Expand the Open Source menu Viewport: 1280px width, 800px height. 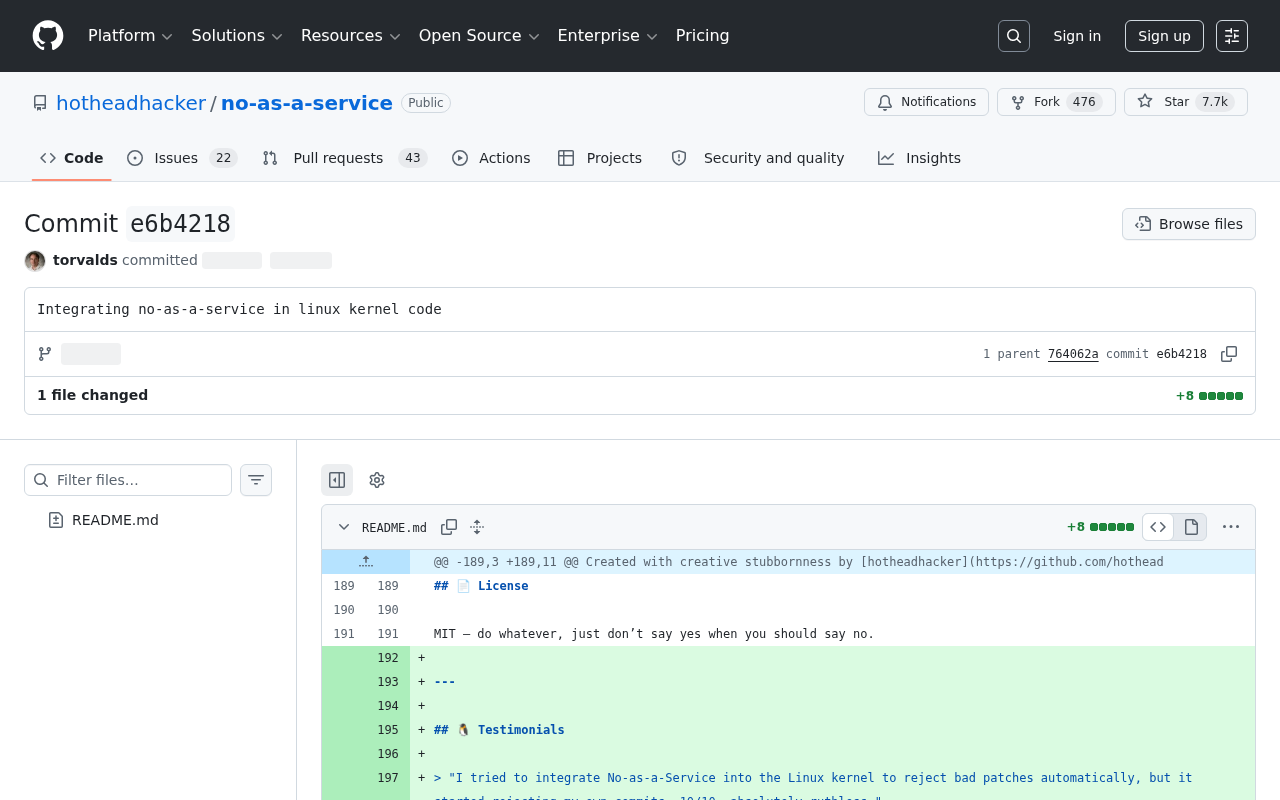point(479,36)
